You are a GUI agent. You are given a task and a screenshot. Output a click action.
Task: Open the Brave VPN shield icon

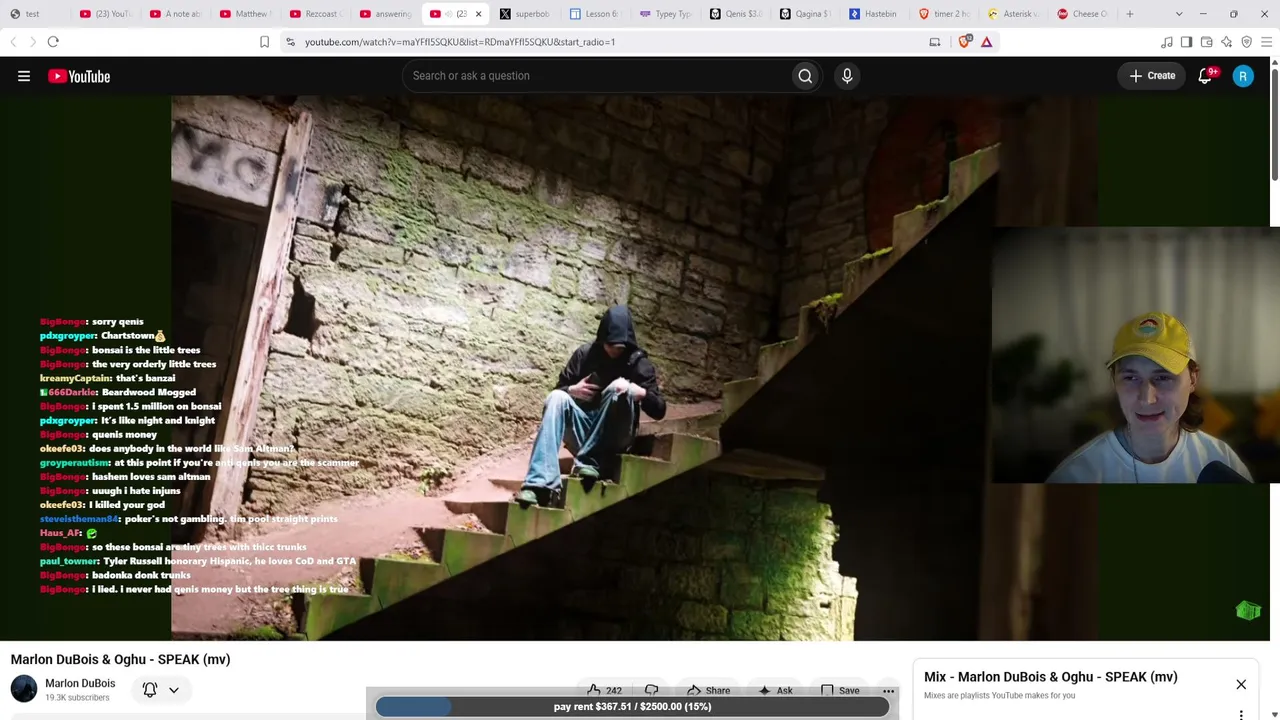coord(1247,42)
